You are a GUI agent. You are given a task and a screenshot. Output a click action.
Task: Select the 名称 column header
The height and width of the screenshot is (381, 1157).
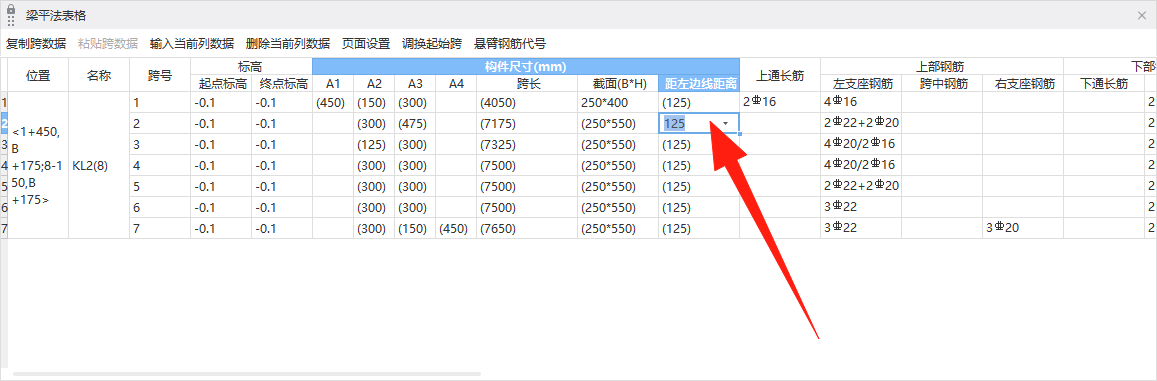click(x=99, y=75)
